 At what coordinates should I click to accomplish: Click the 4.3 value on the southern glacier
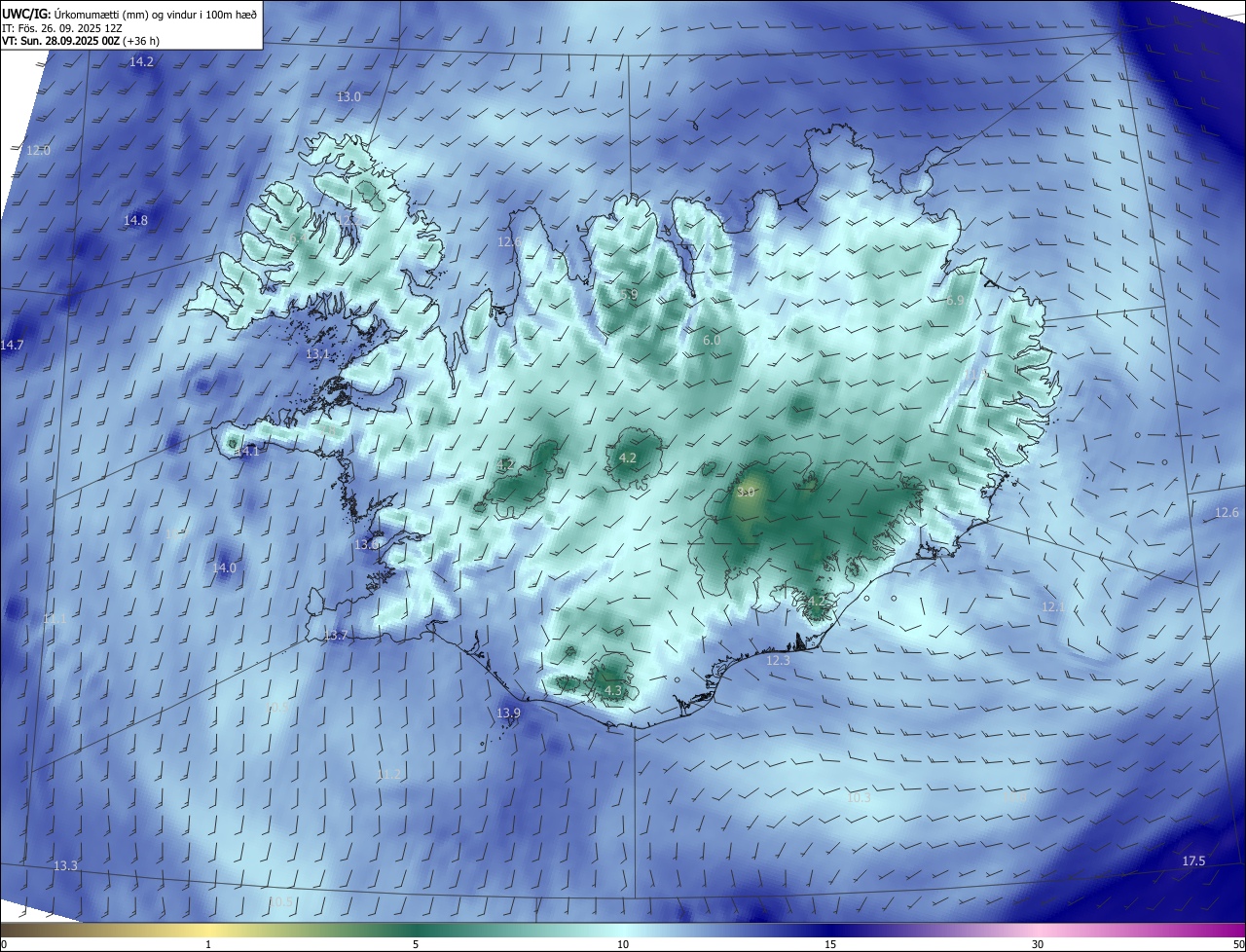613,690
